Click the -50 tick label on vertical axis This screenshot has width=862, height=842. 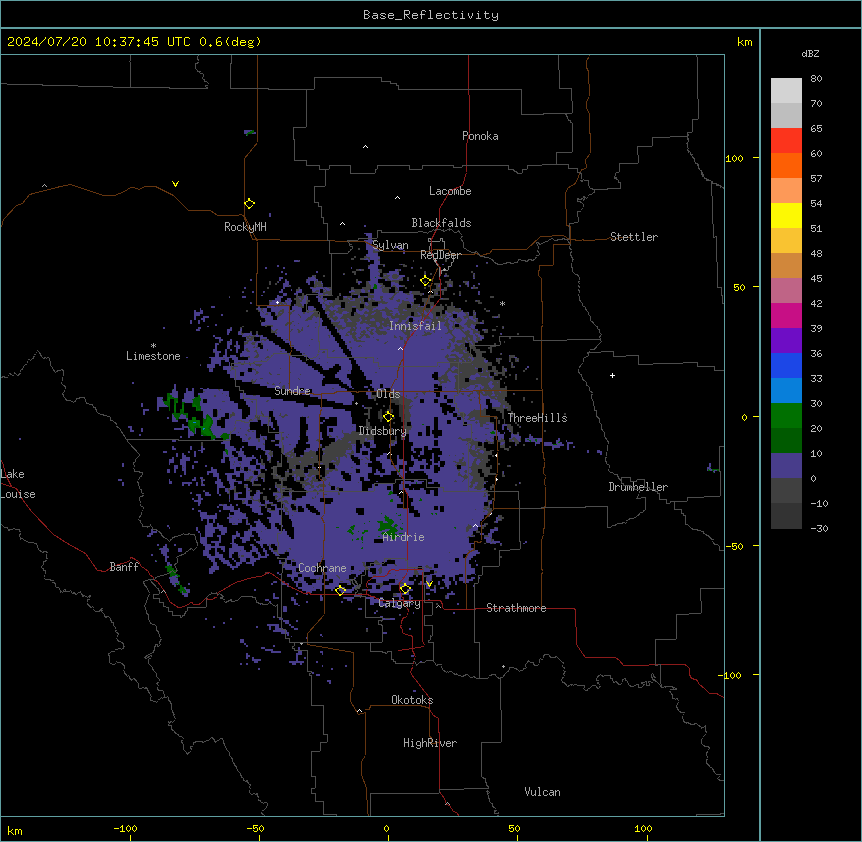[734, 546]
